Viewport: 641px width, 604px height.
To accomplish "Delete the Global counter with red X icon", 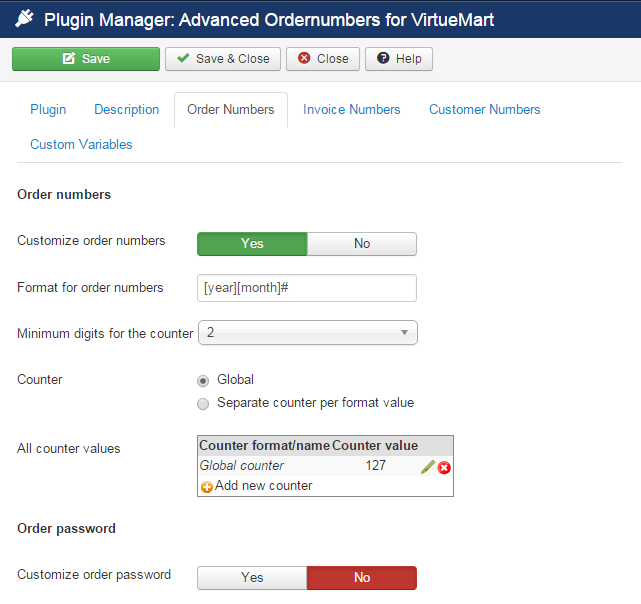I will [x=444, y=467].
